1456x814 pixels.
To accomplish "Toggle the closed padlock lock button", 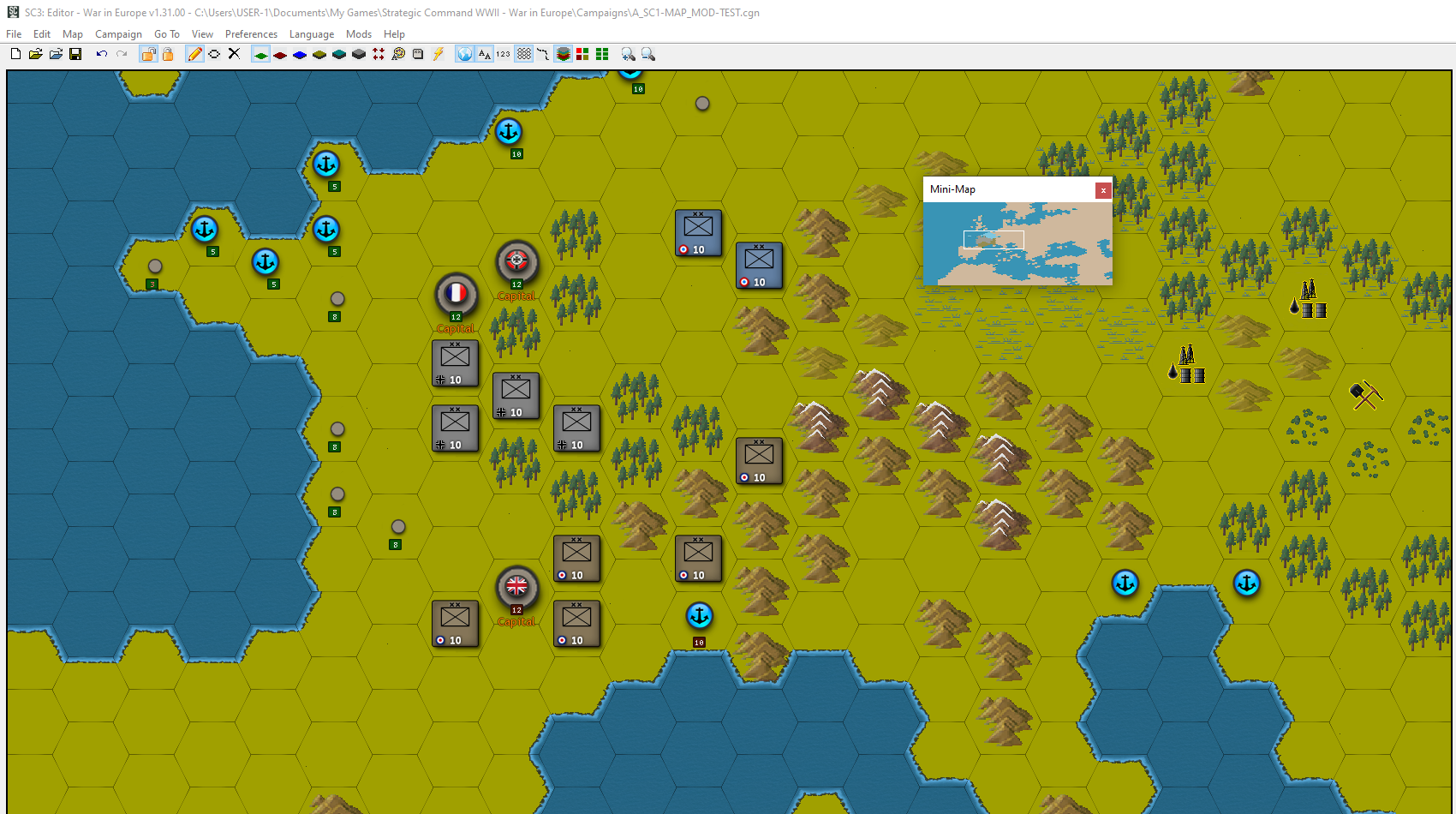I will 168,54.
